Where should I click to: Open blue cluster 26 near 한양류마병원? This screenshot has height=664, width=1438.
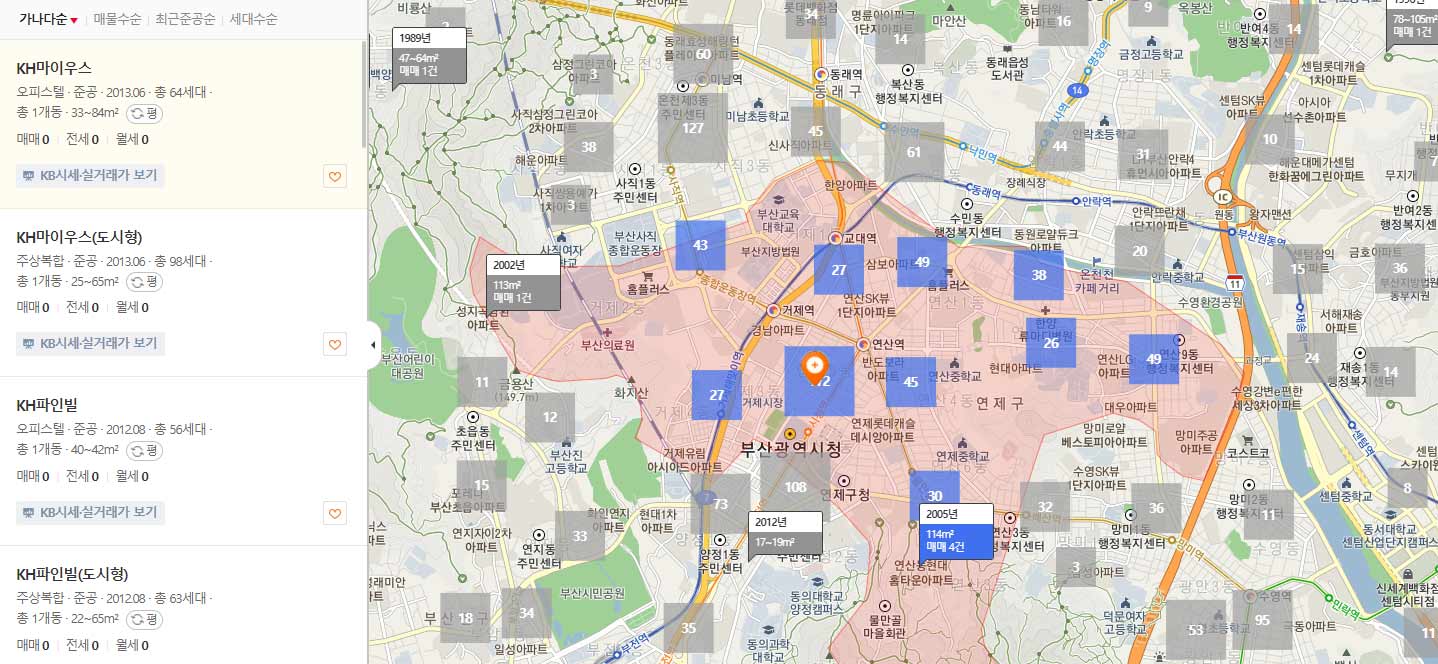(x=1051, y=343)
